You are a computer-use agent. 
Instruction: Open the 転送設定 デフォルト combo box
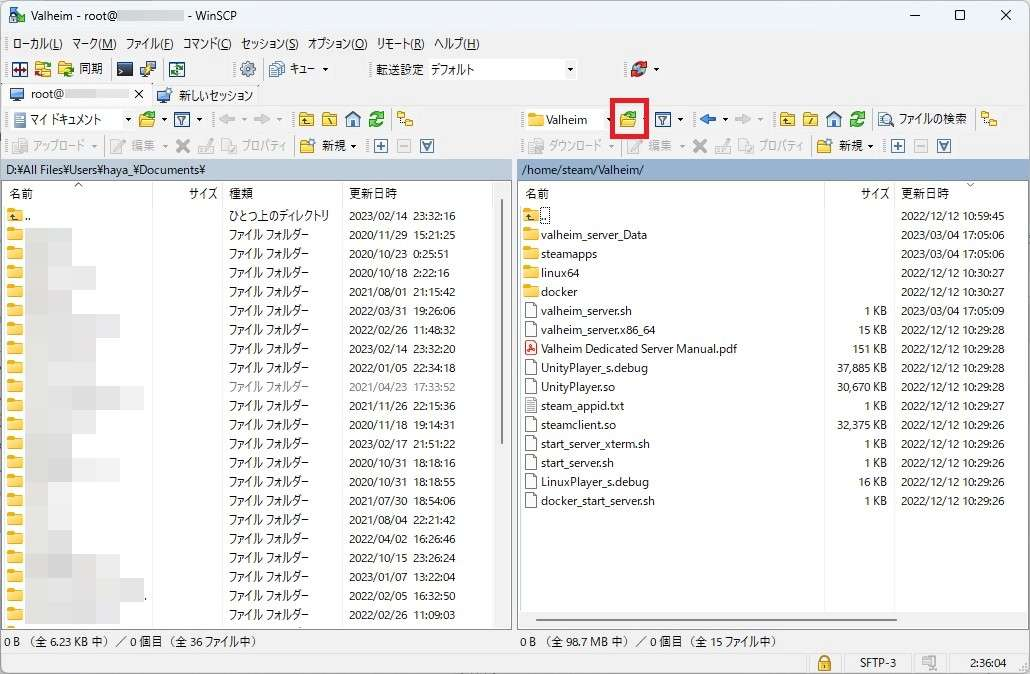point(503,69)
